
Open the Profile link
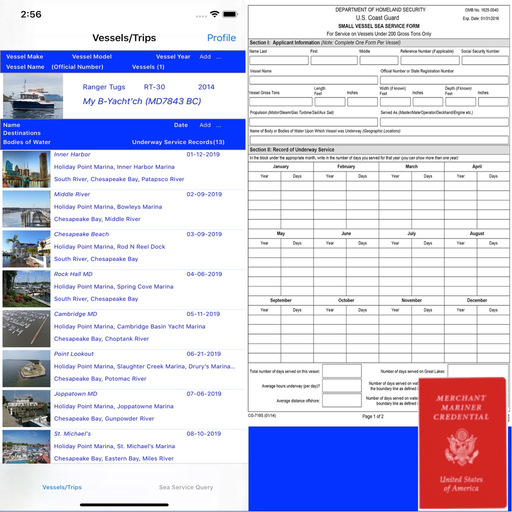(x=221, y=38)
